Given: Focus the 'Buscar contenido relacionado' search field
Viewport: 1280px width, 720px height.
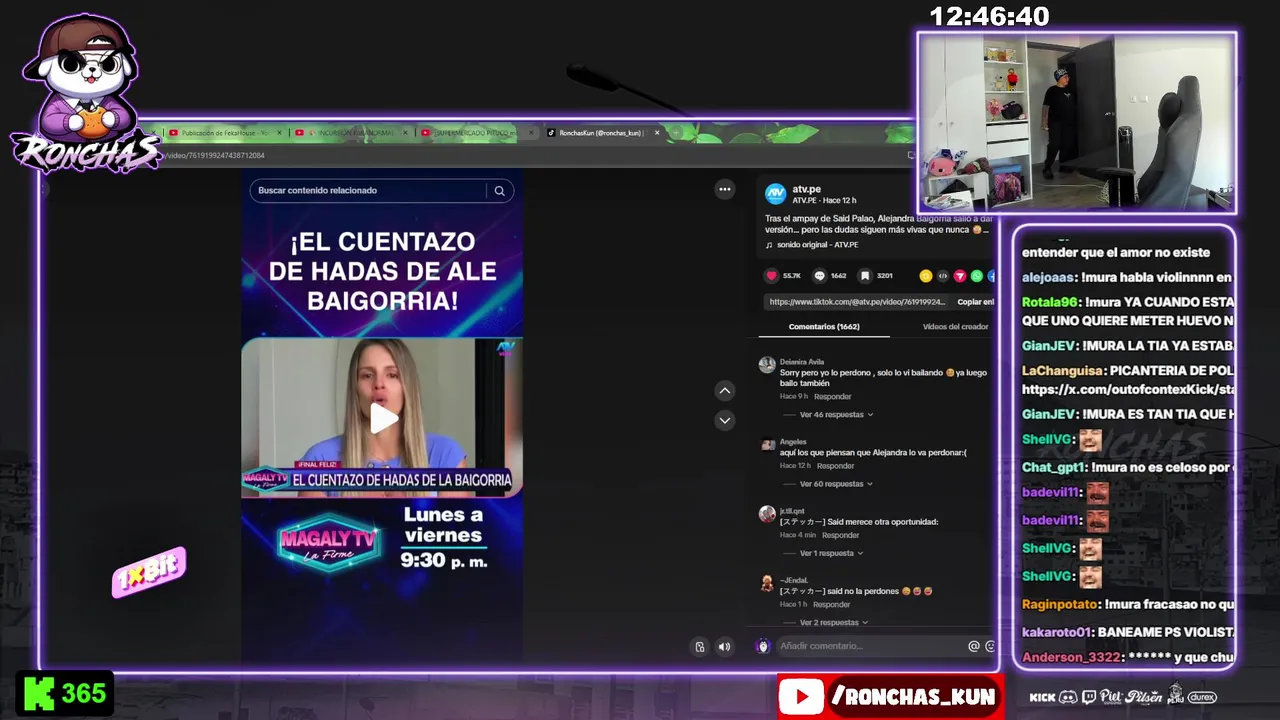Looking at the screenshot, I should click(381, 190).
